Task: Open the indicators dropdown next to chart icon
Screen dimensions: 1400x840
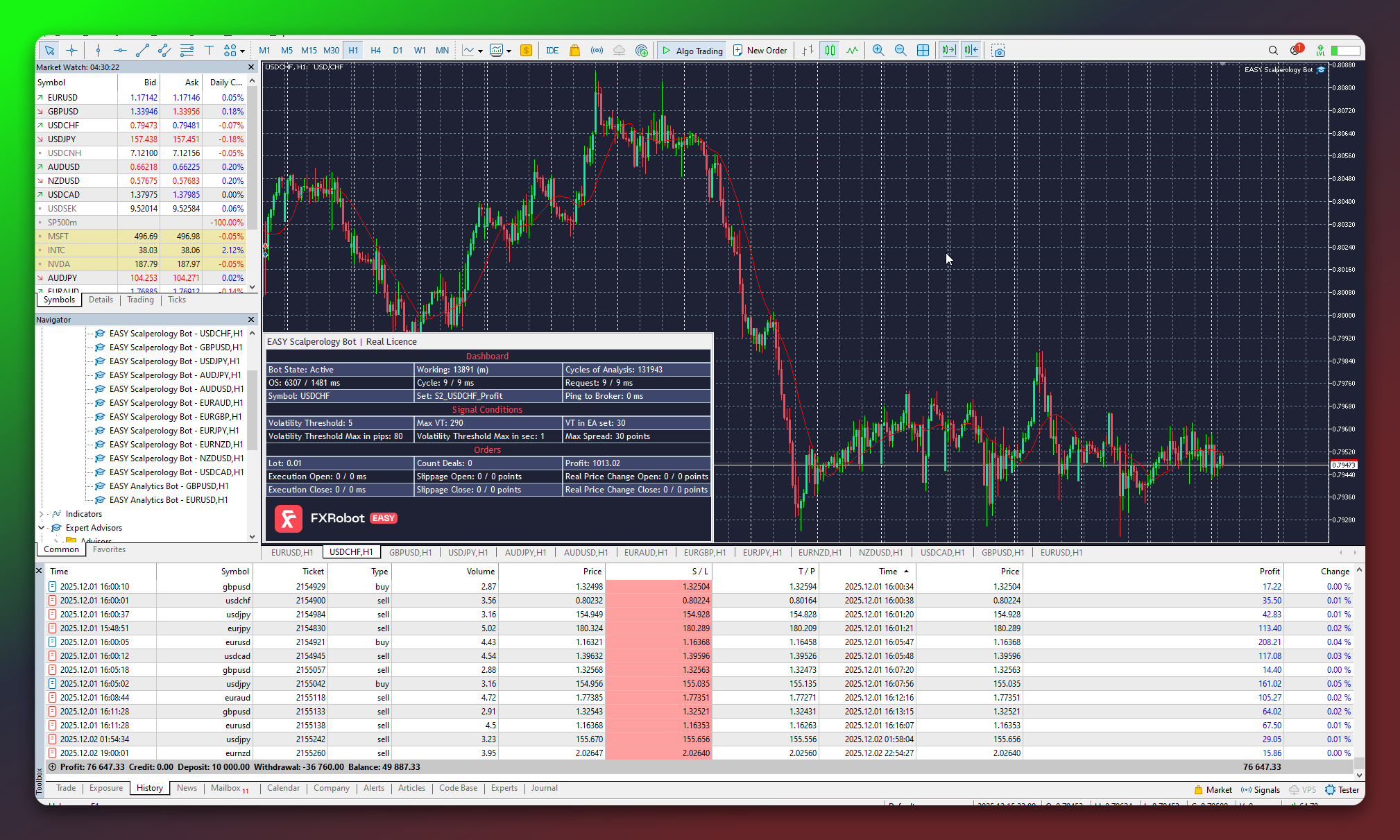Action: pyautogui.click(x=510, y=51)
